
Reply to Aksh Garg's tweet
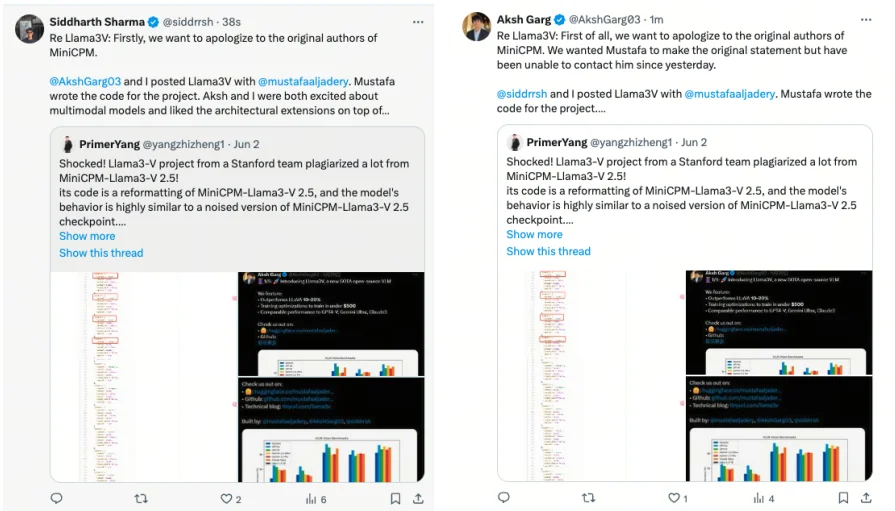click(503, 497)
